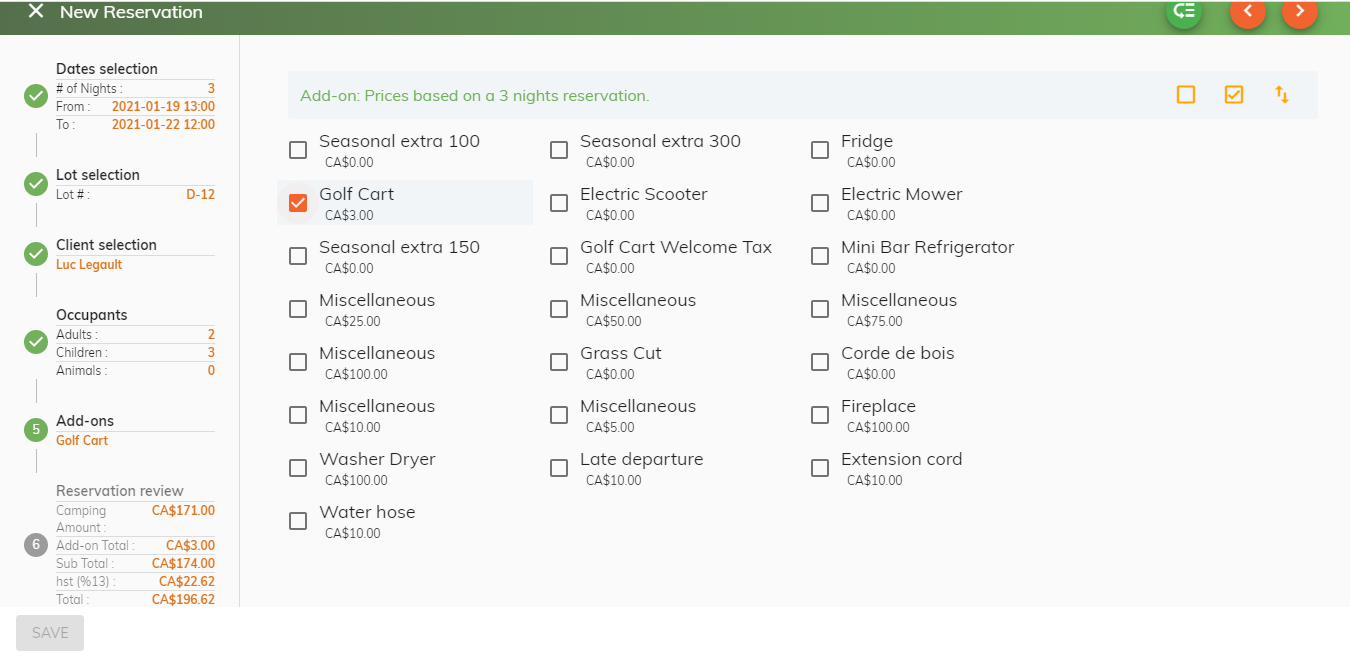Screen dimensions: 1350x656
Task: Open the Add-ons step in sidebar
Action: click(x=85, y=421)
